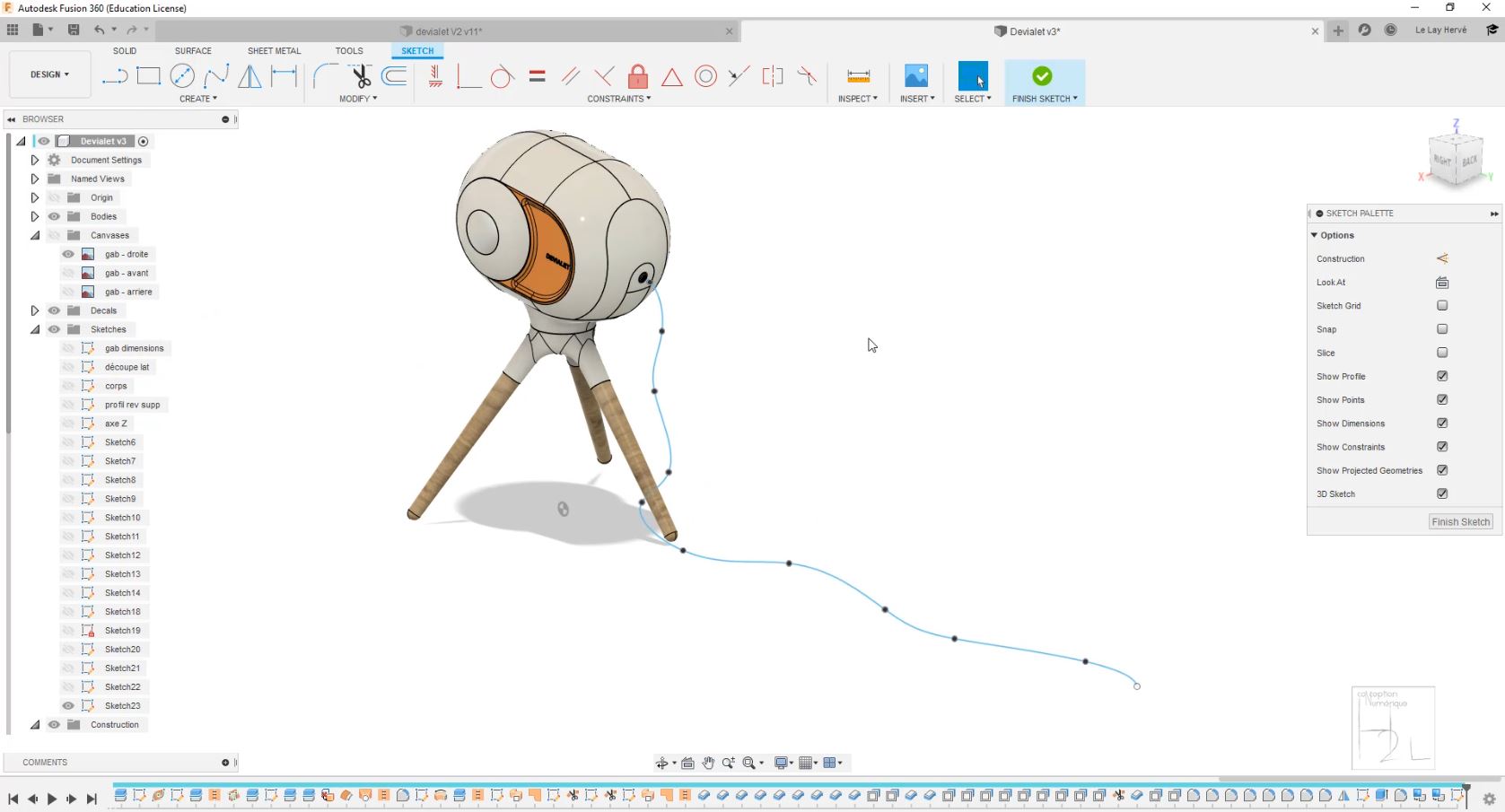This screenshot has height=812, width=1505.
Task: Collapse the Canvases folder
Action: click(35, 235)
